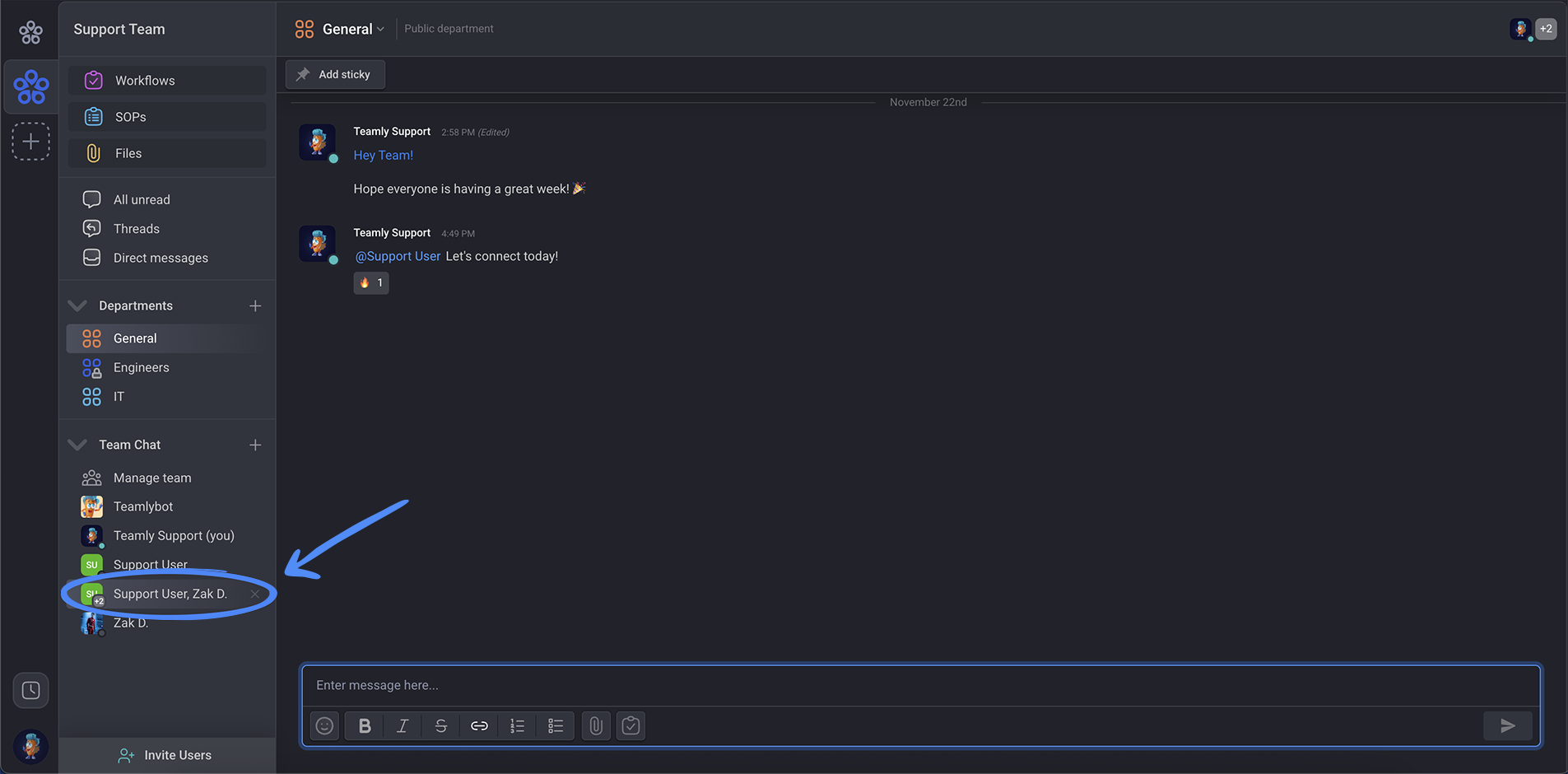
Task: Open the emoji picker
Action: pyautogui.click(x=325, y=725)
